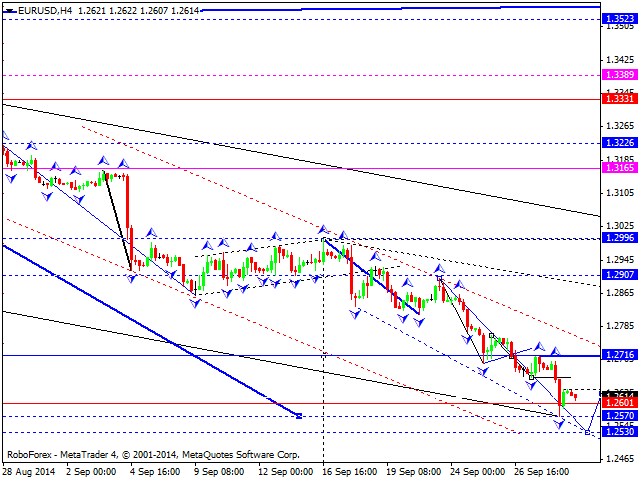This screenshot has height=480, width=640.
Task: Select the 1.2570 price level label
Action: click(616, 416)
